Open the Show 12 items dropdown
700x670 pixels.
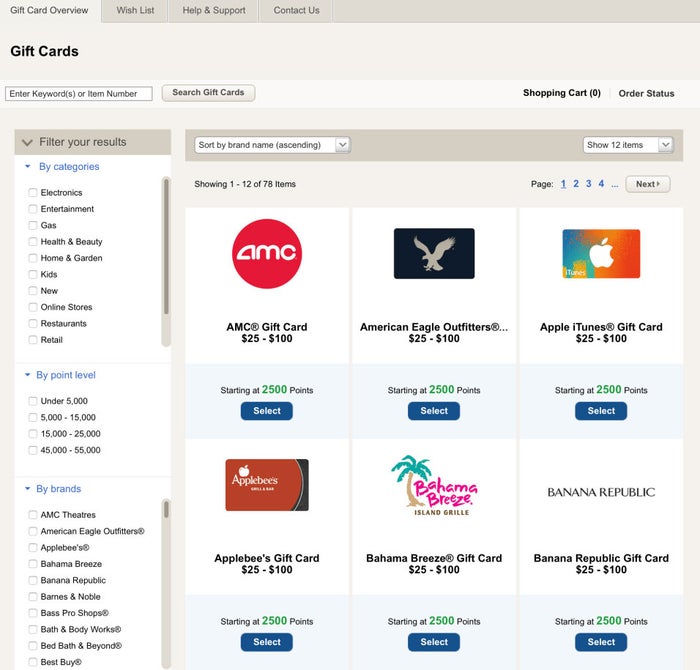pos(628,145)
